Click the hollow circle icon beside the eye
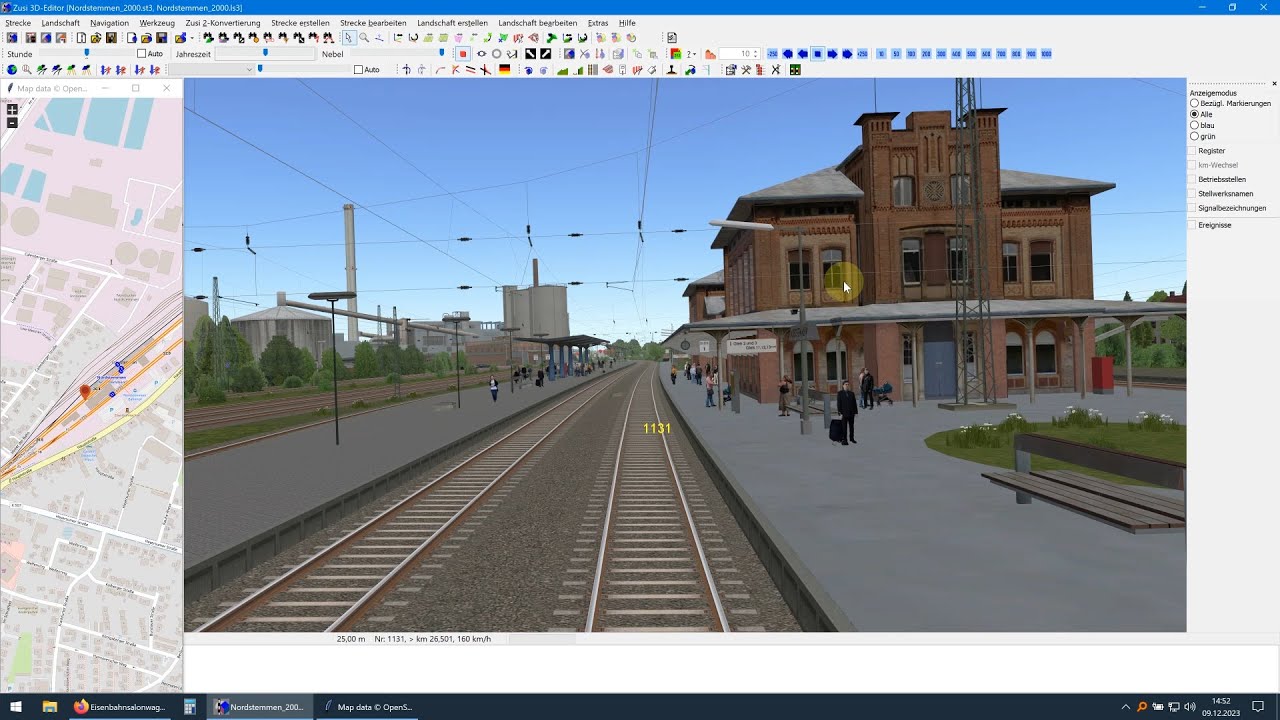 coord(496,54)
